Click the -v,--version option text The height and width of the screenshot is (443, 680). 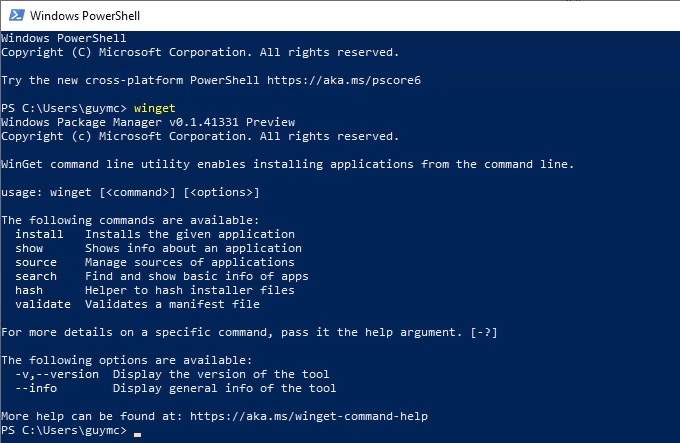(x=57, y=374)
